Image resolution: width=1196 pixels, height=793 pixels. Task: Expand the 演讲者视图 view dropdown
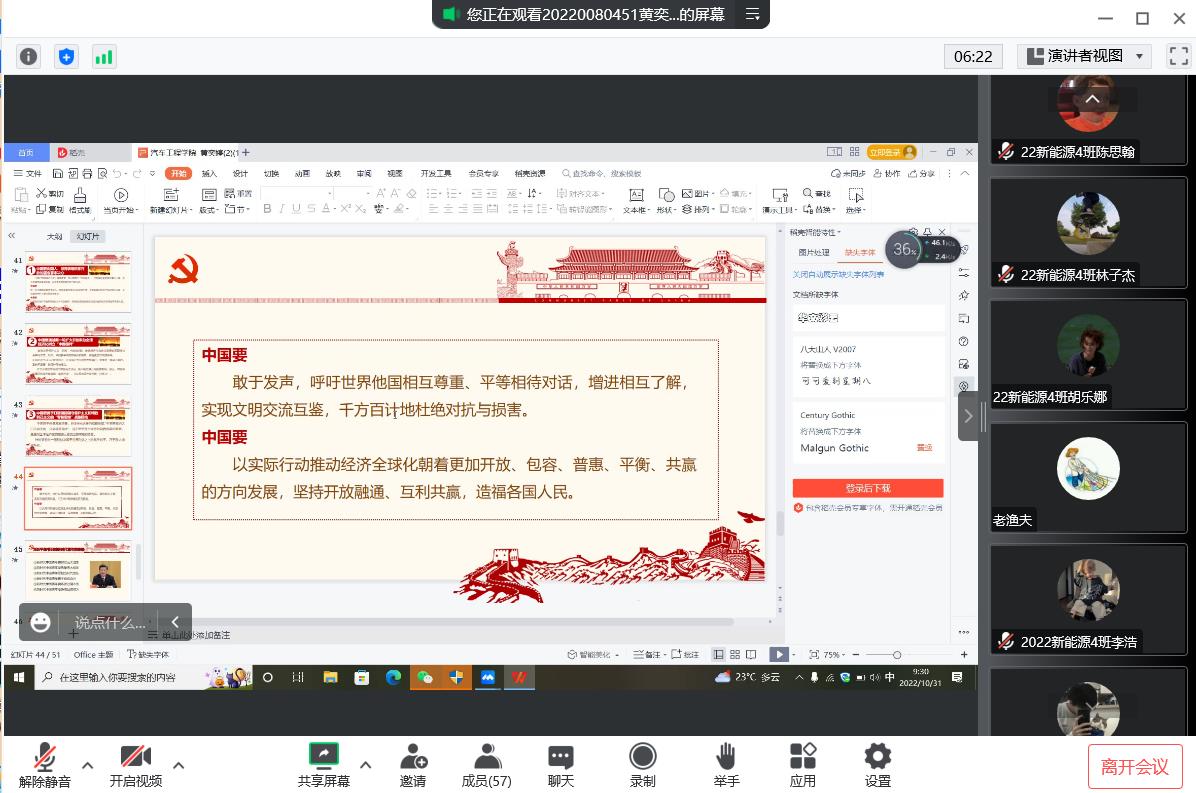[x=1085, y=56]
